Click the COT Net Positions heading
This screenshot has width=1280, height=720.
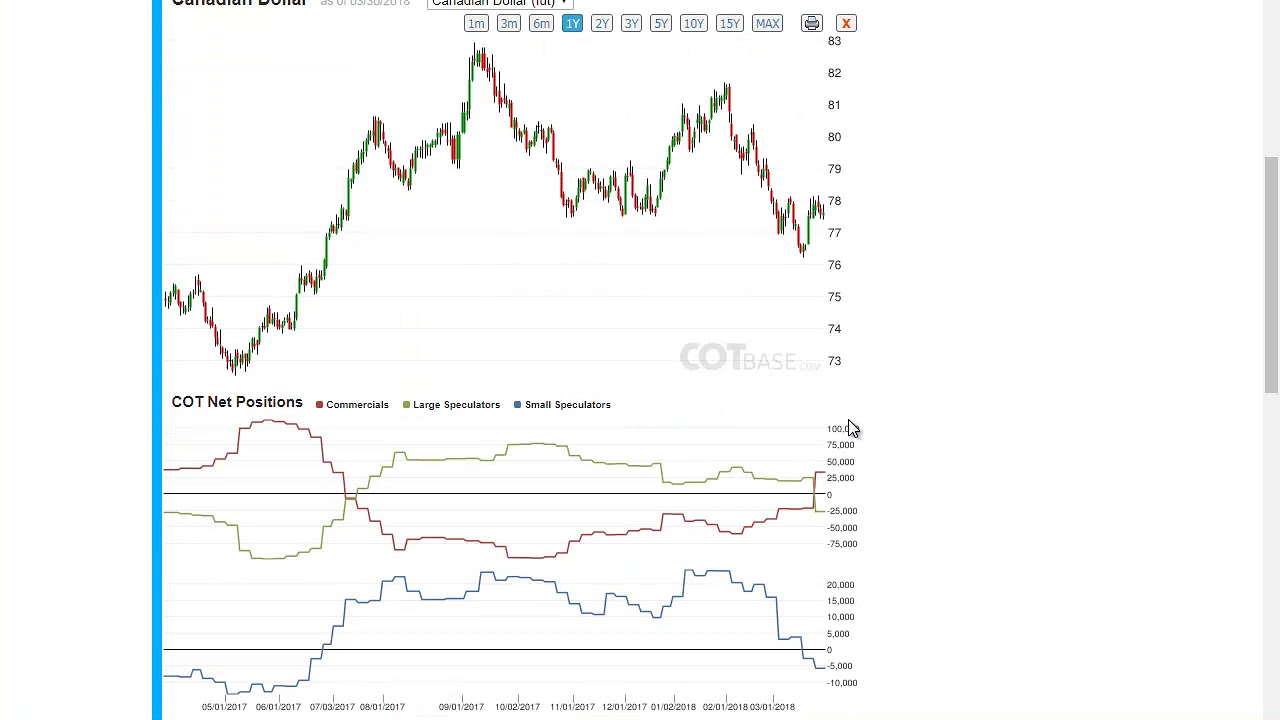click(237, 402)
